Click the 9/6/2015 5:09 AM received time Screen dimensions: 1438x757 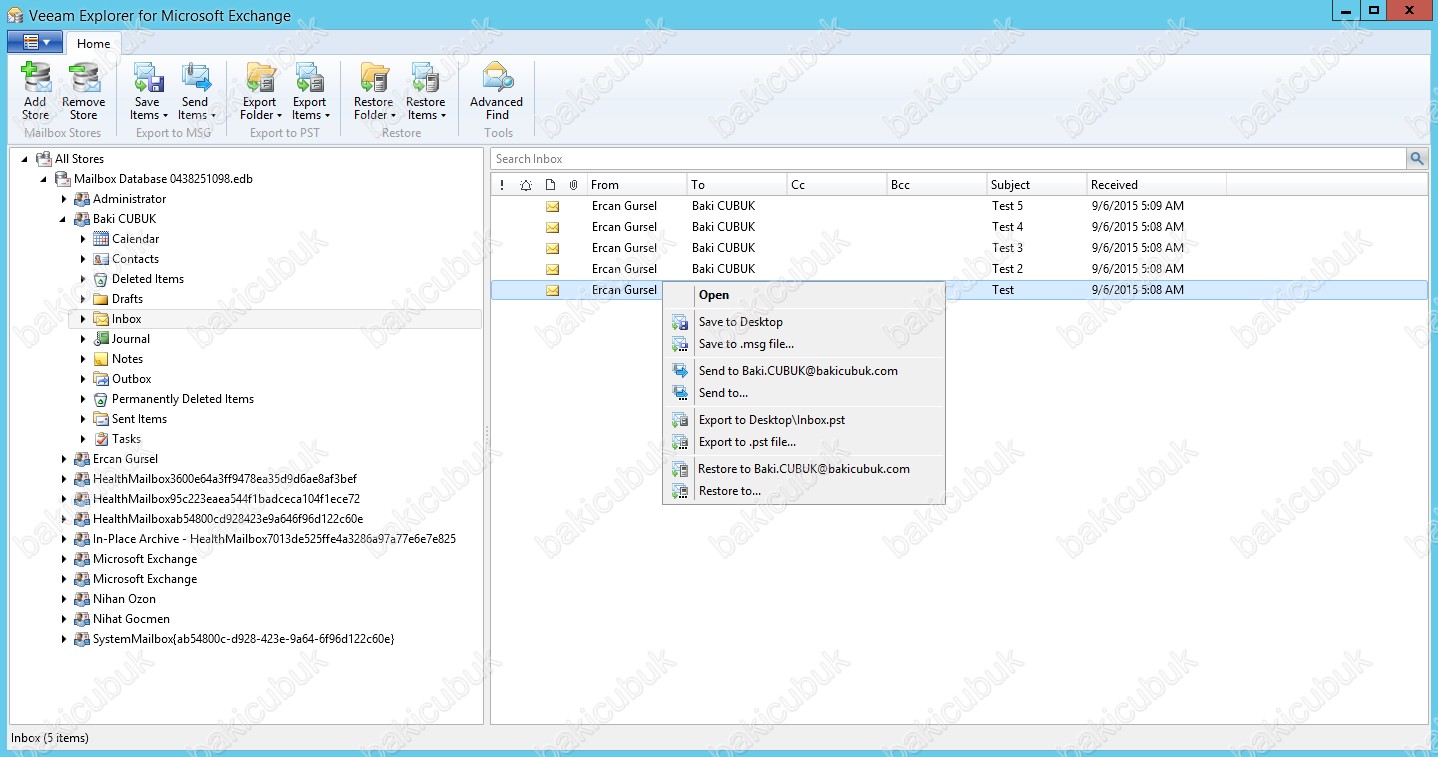click(1138, 206)
